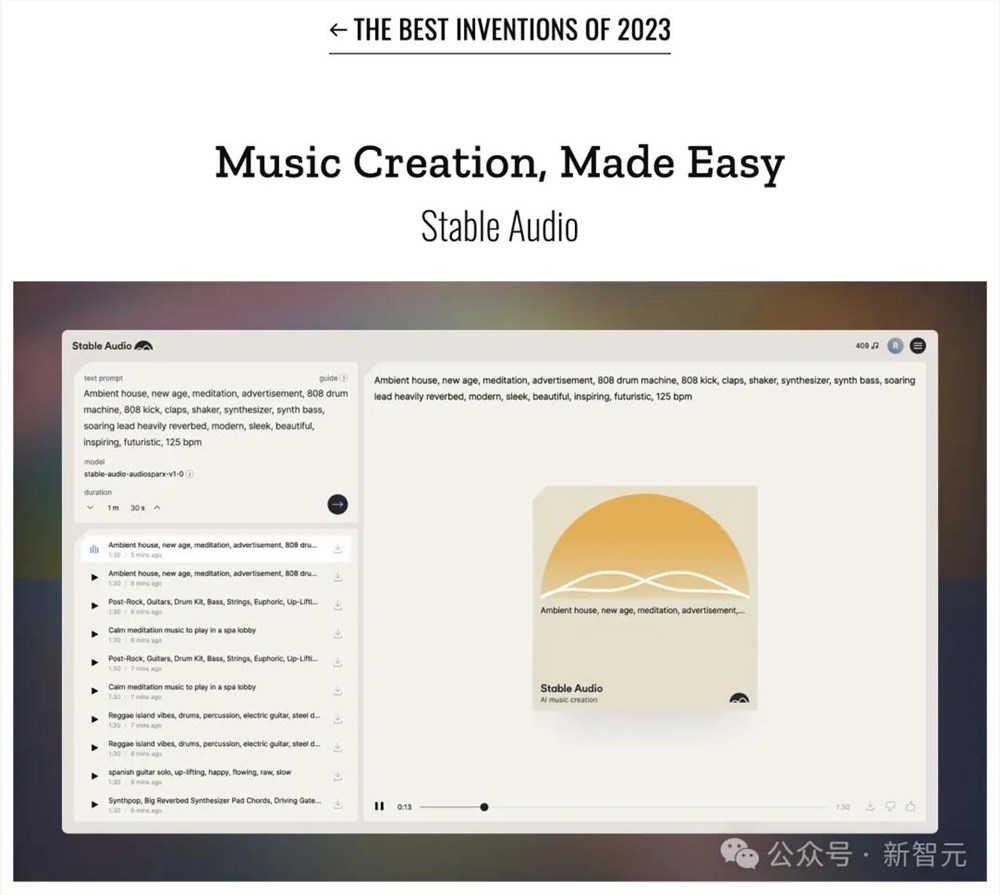The width and height of the screenshot is (1000, 895).
Task: Play the Post-Rock track from 6 mins ago
Action: (94, 606)
